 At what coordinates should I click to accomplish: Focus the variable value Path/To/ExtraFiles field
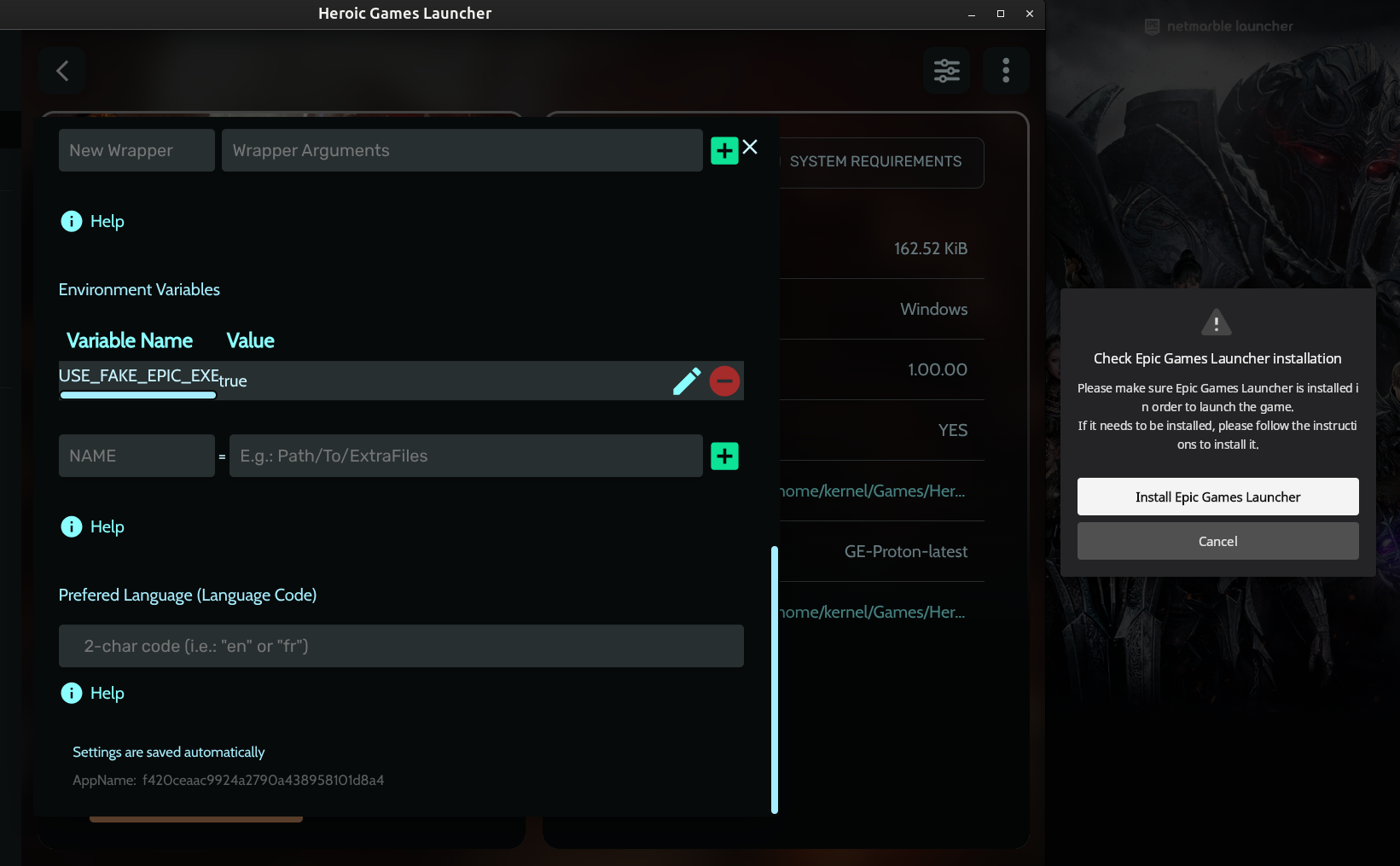click(466, 456)
